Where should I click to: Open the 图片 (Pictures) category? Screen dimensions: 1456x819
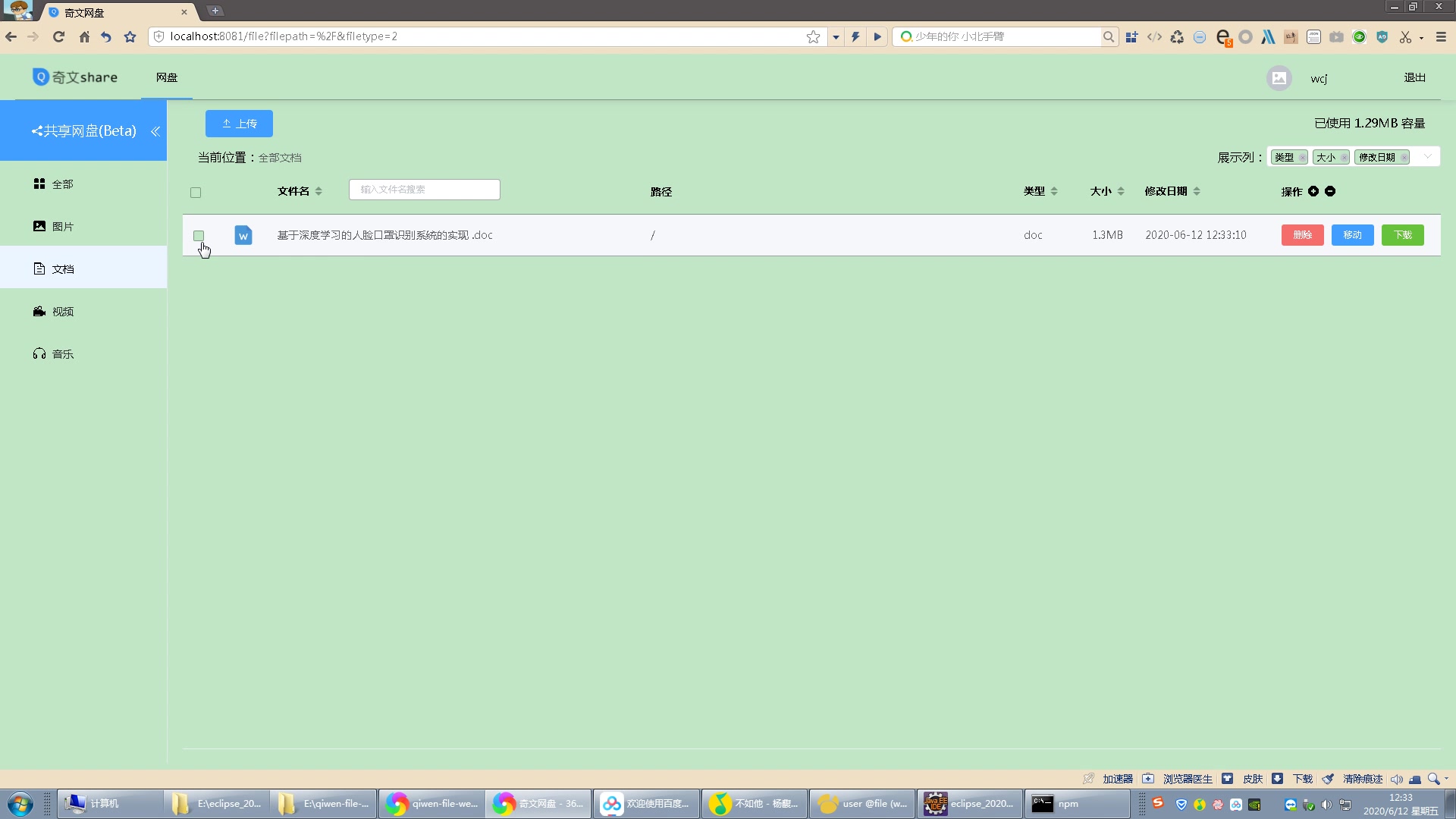[x=83, y=227]
